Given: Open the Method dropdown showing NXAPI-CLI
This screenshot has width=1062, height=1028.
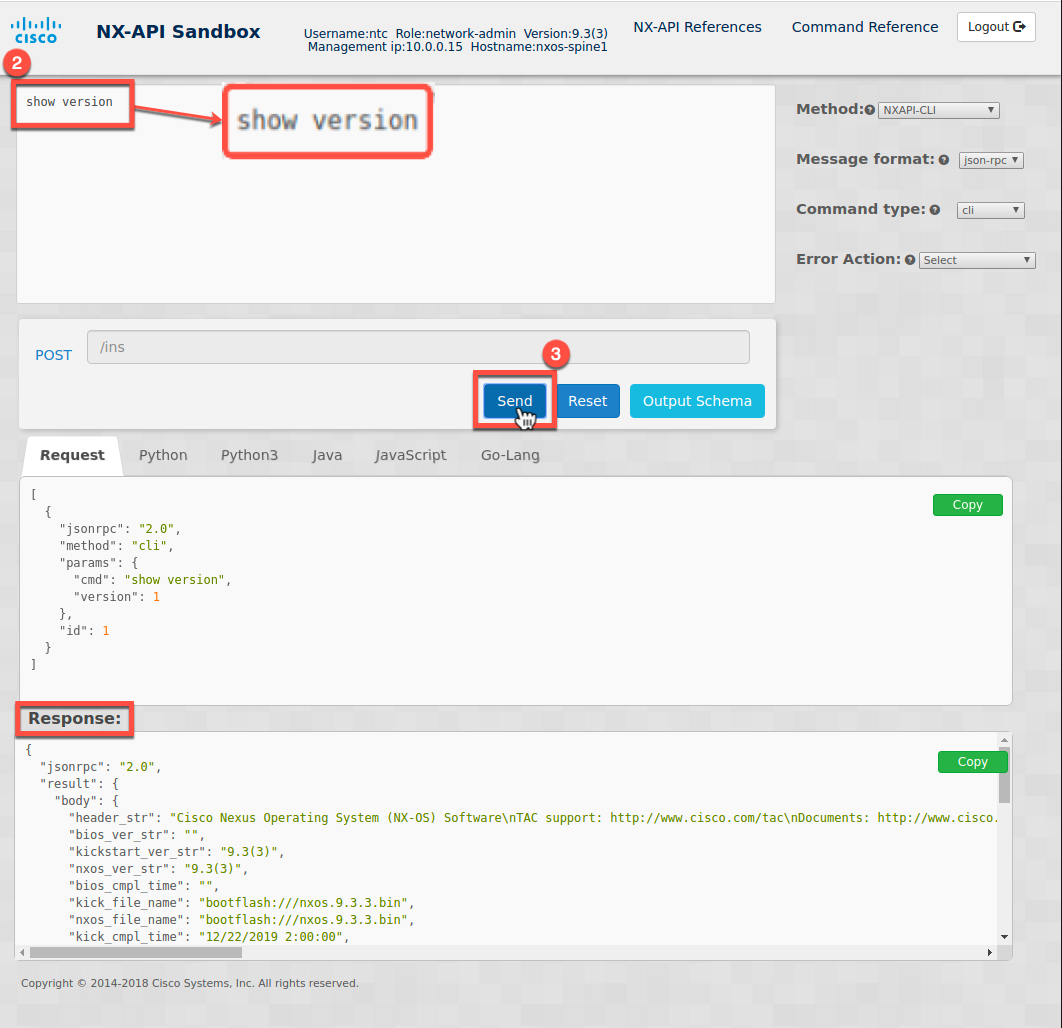Looking at the screenshot, I should [x=938, y=110].
